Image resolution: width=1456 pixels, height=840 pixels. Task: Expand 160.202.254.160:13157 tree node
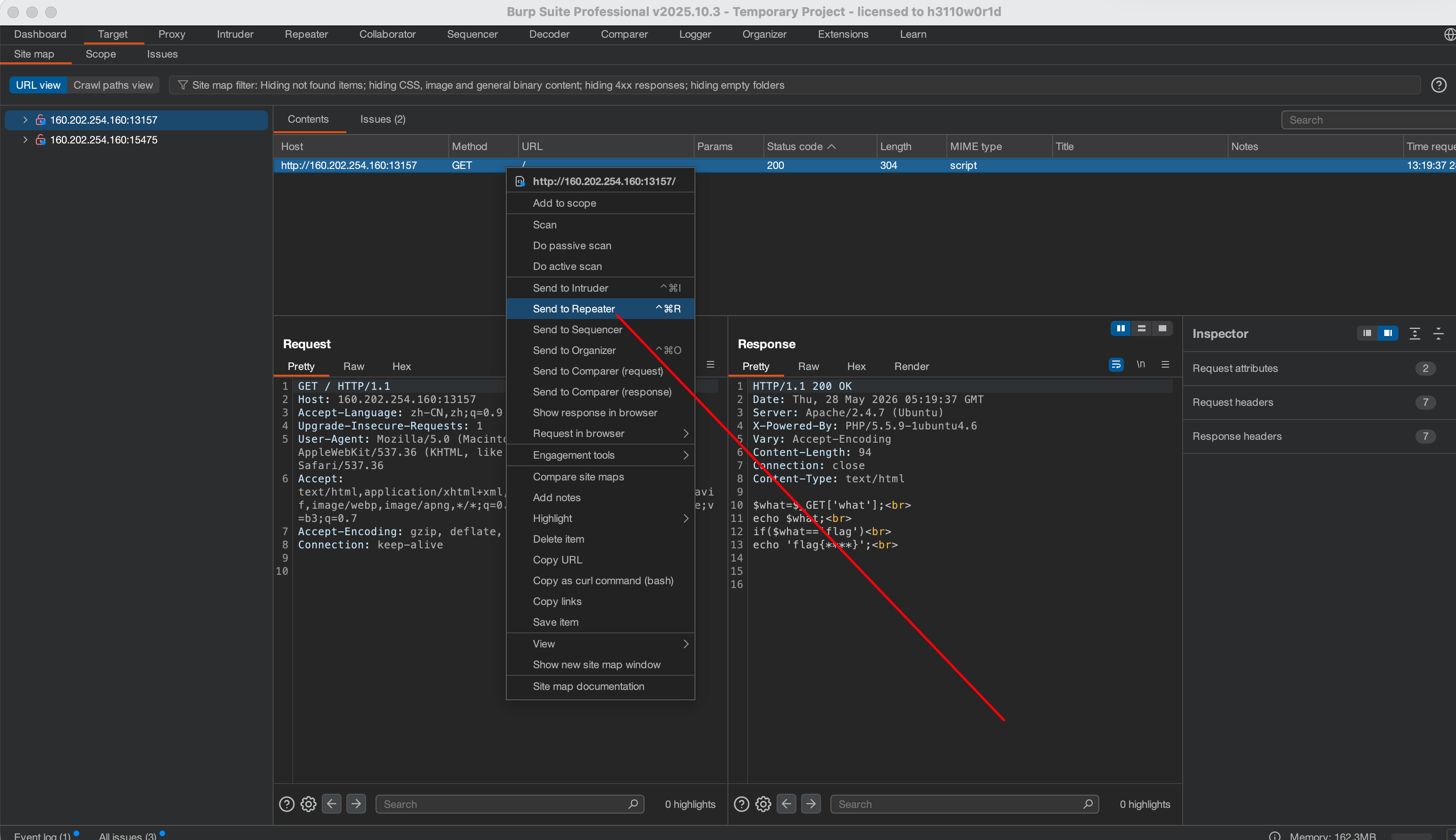point(25,119)
